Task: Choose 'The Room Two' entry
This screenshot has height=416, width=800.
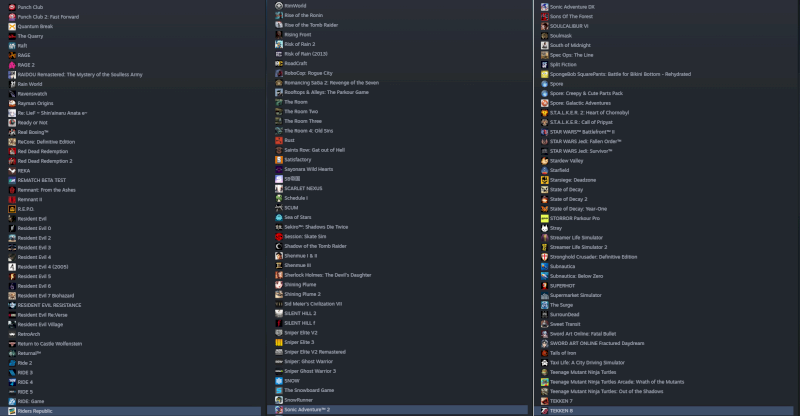Action: tap(301, 111)
